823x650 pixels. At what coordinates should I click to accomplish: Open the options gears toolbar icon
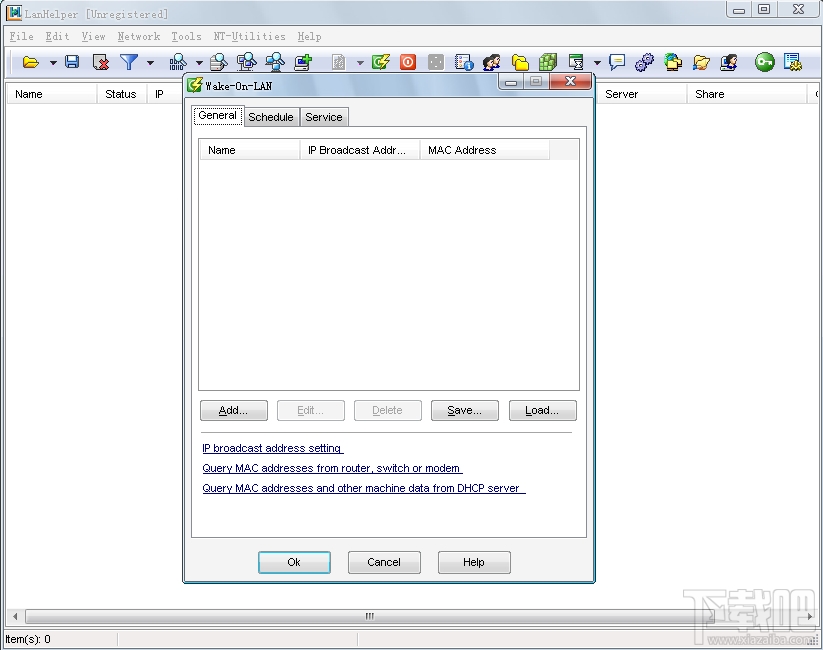coord(645,62)
